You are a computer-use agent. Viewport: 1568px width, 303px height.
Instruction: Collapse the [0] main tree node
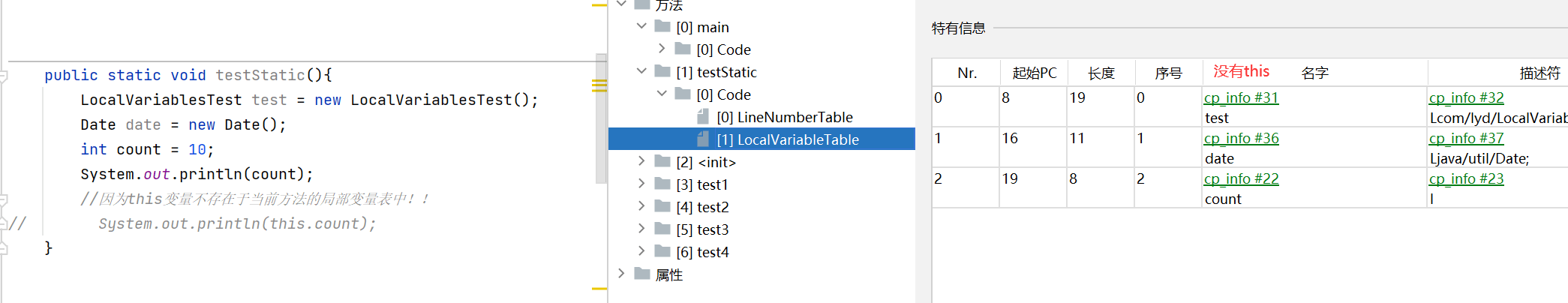click(641, 26)
